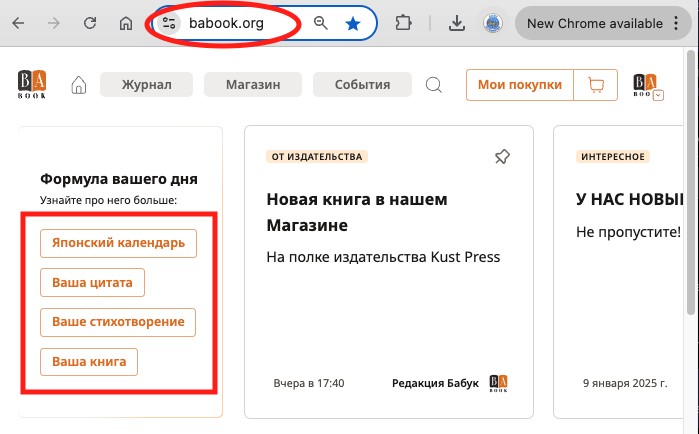The width and height of the screenshot is (699, 434).
Task: Open the browser home page icon
Action: pyautogui.click(x=126, y=23)
